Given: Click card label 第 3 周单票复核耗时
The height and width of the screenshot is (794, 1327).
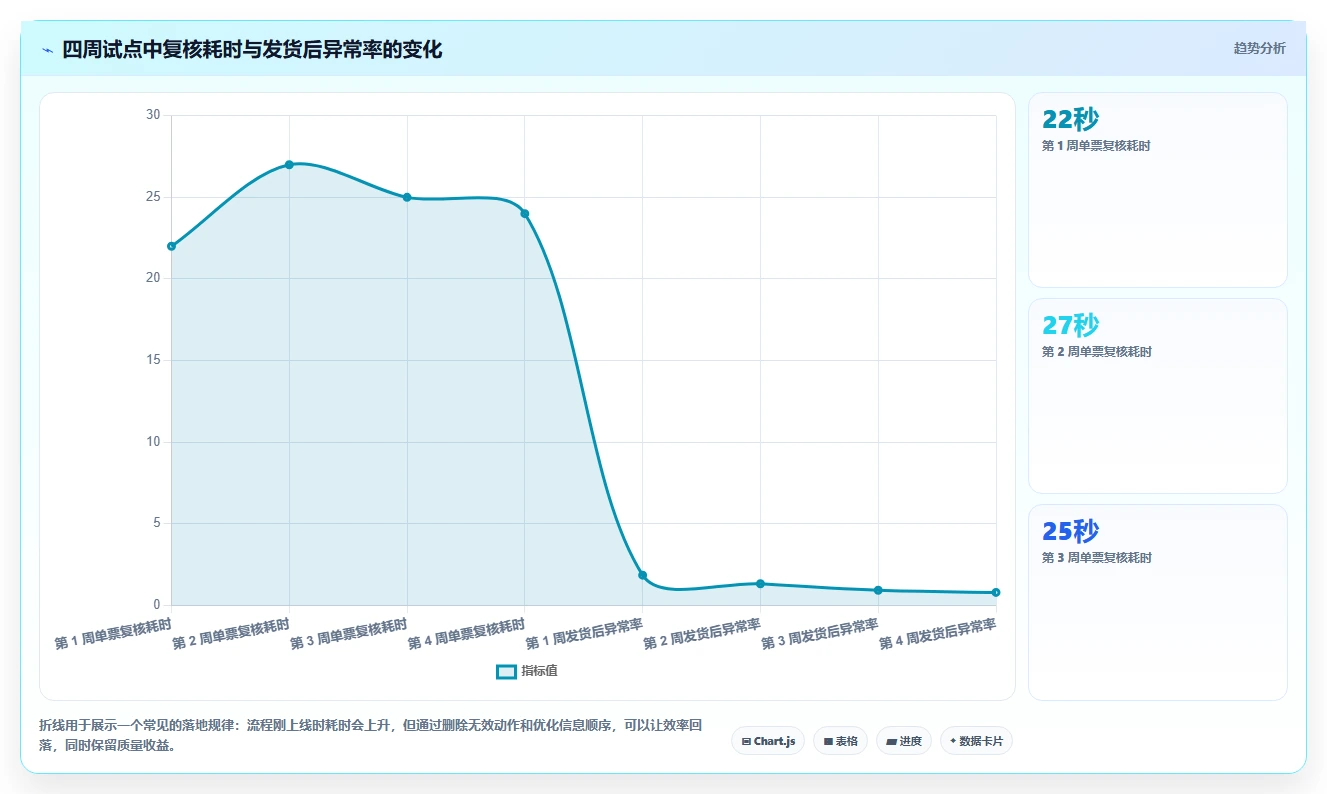Looking at the screenshot, I should [1096, 558].
